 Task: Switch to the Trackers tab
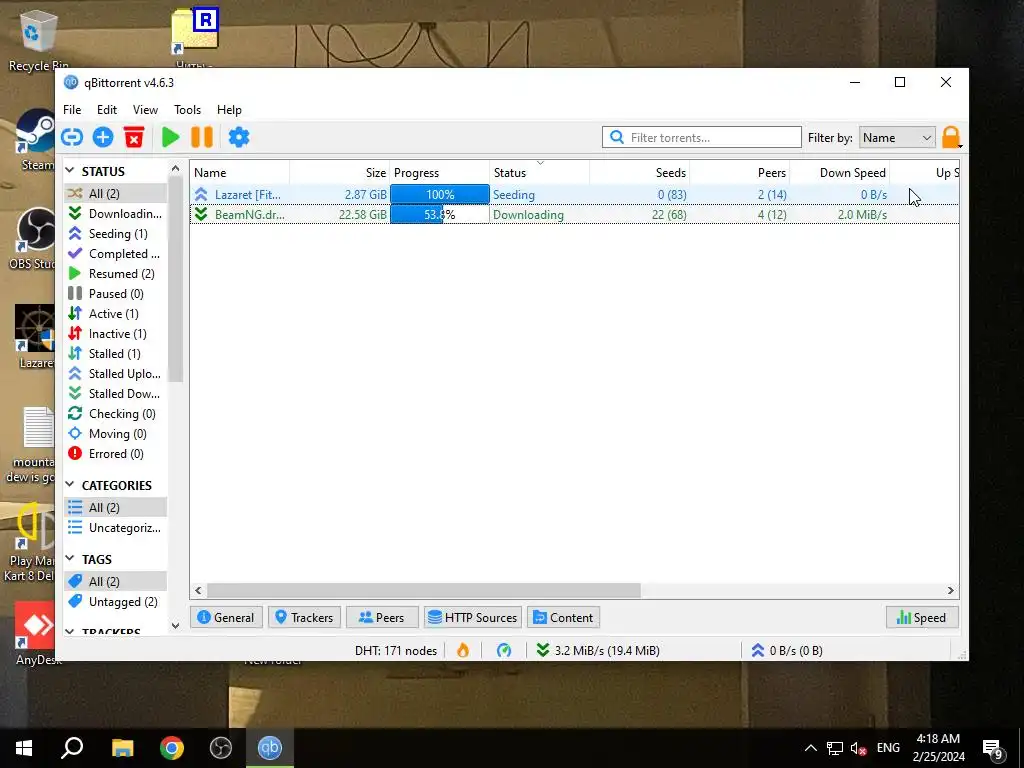tap(304, 617)
